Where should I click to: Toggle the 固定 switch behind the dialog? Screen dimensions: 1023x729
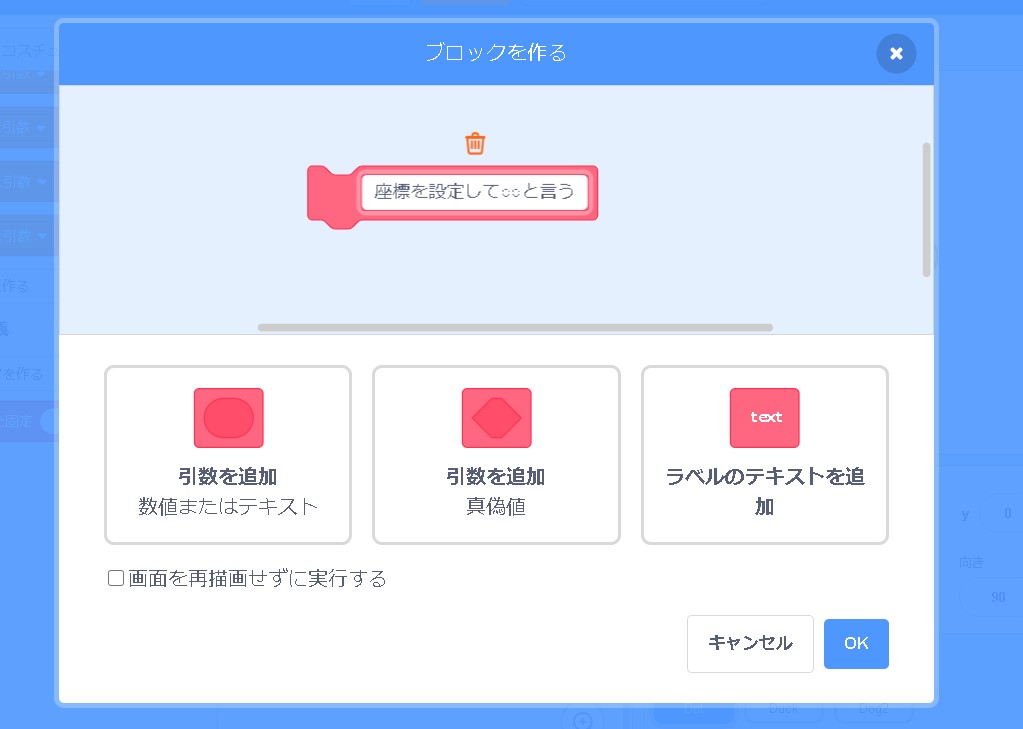coord(47,421)
